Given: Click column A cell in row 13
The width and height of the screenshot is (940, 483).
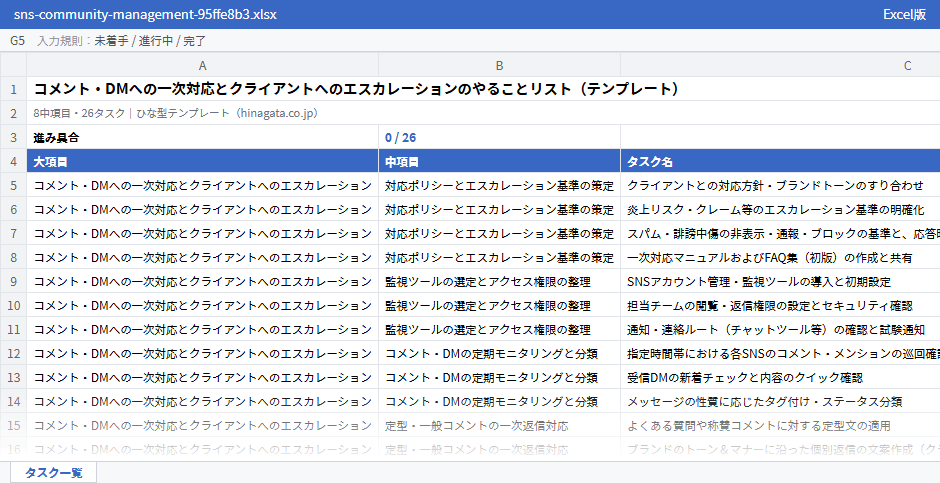Looking at the screenshot, I should (203, 377).
